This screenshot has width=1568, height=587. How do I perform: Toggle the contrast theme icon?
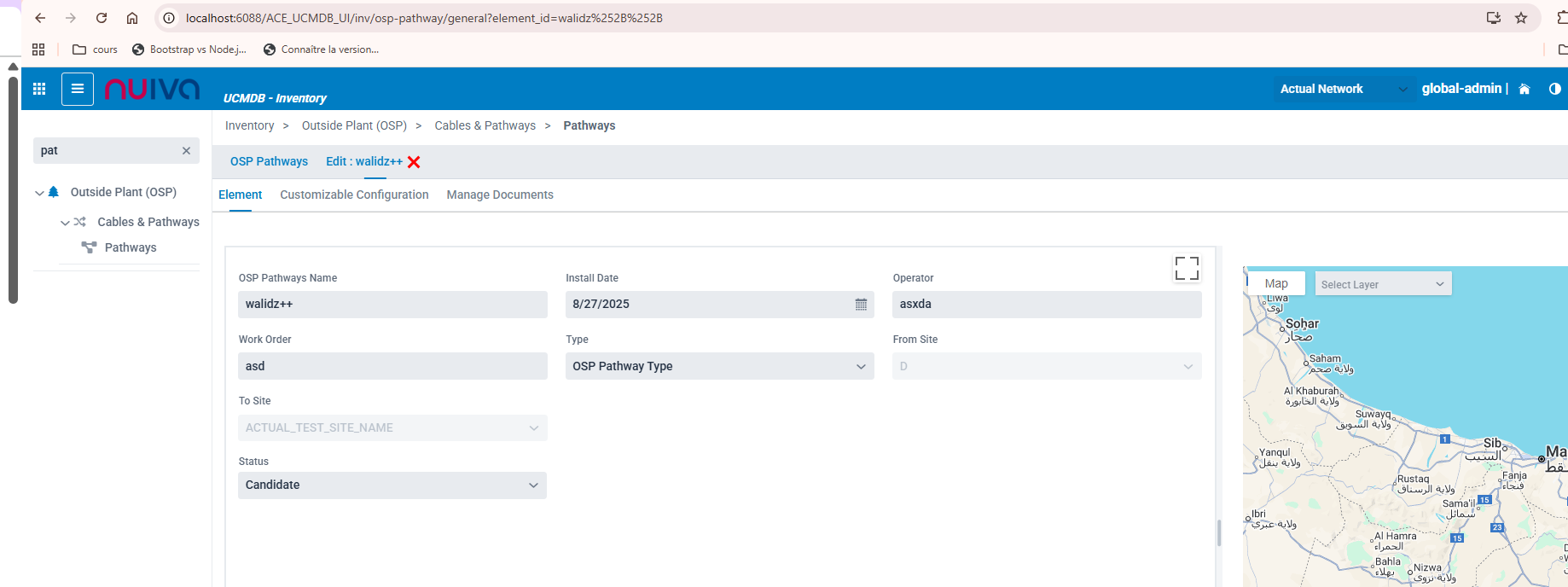tap(1554, 89)
